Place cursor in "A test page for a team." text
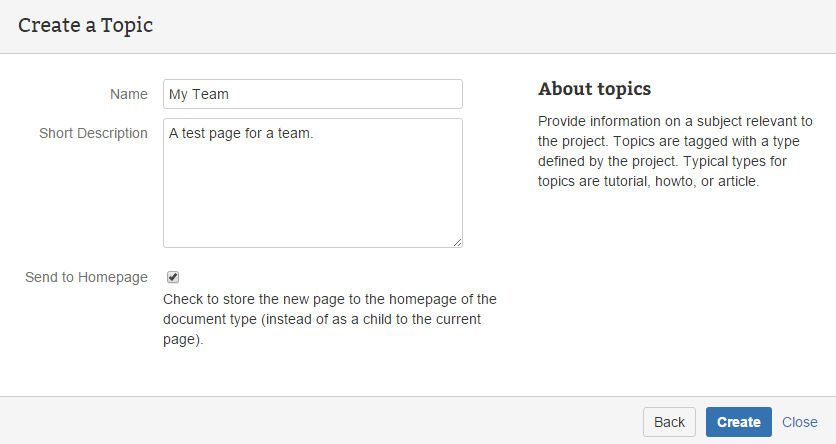836x444 pixels. [x=240, y=133]
